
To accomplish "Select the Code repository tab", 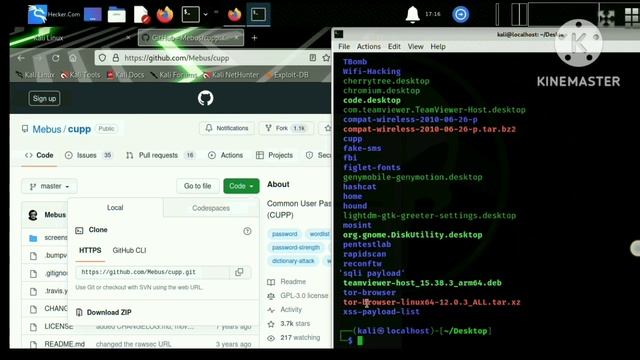I will click(x=39, y=155).
